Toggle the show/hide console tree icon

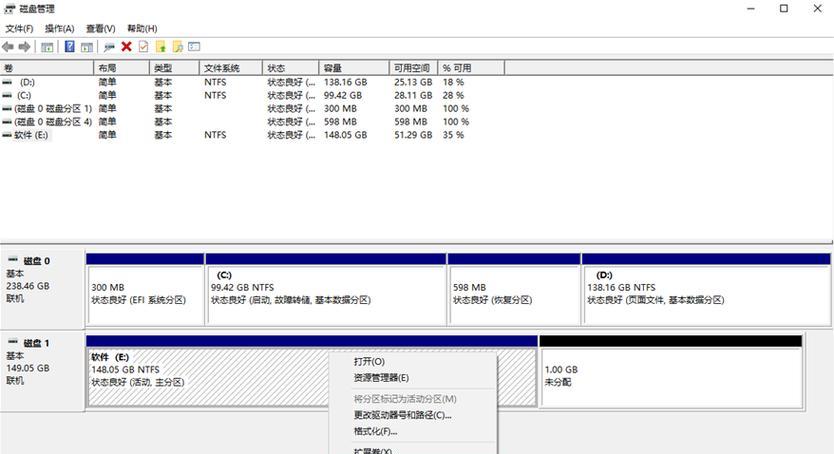click(47, 47)
